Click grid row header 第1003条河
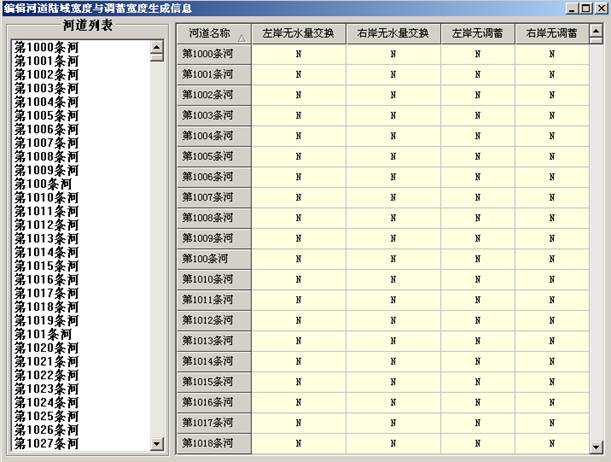This screenshot has width=611, height=462. [213, 115]
